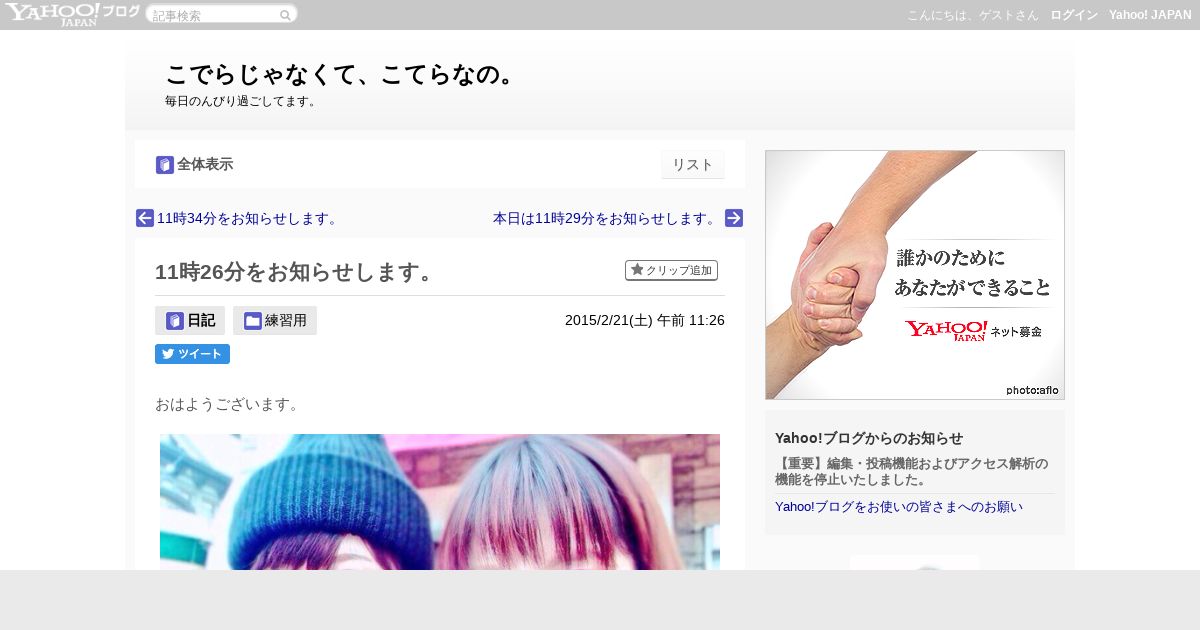Open post 11時34分をお知らせします。

pos(248,218)
